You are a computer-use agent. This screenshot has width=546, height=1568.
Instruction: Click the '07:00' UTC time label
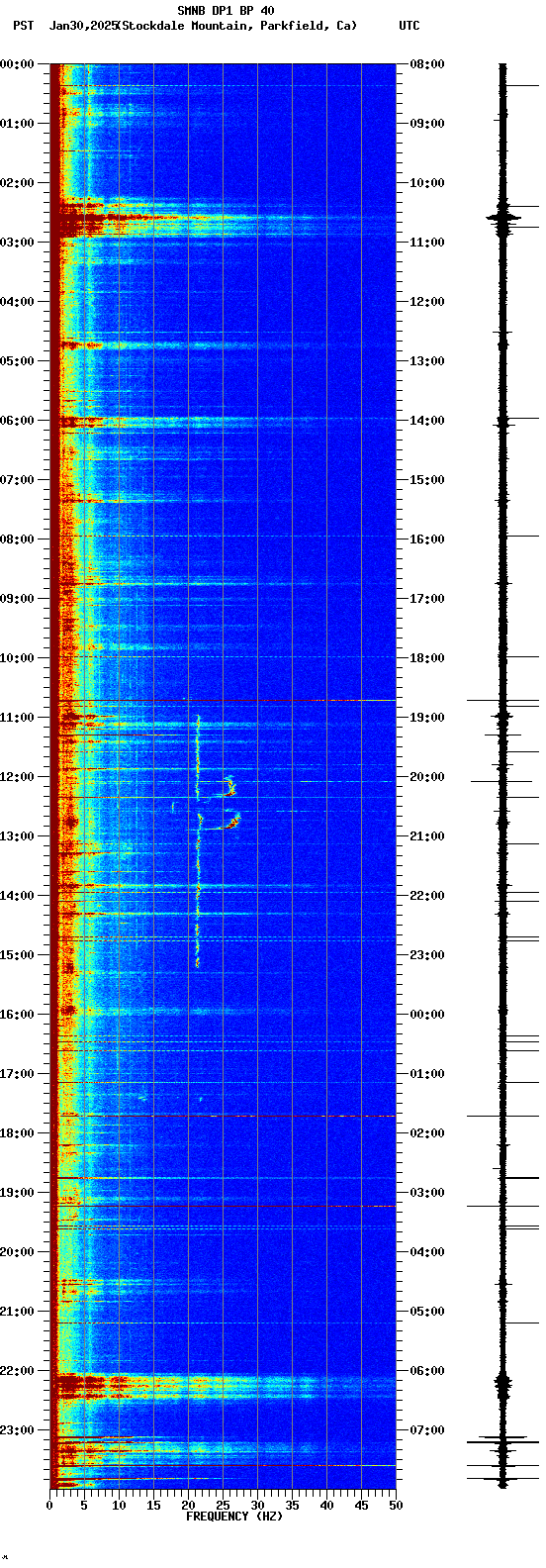point(427,1430)
